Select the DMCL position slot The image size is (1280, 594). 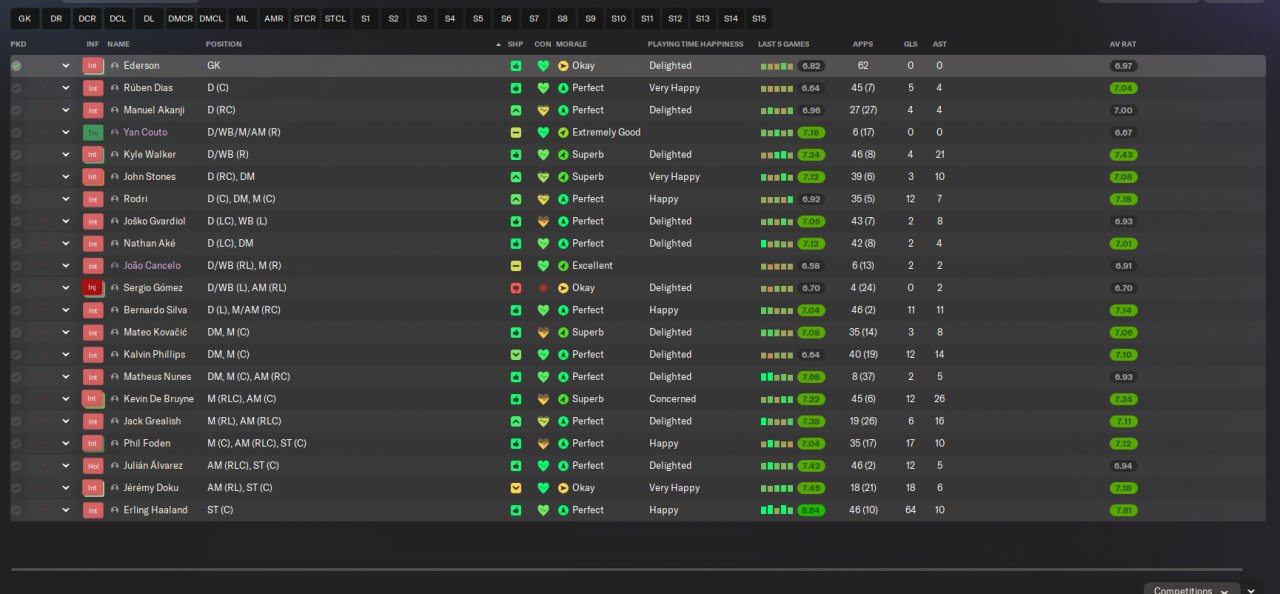tap(211, 19)
